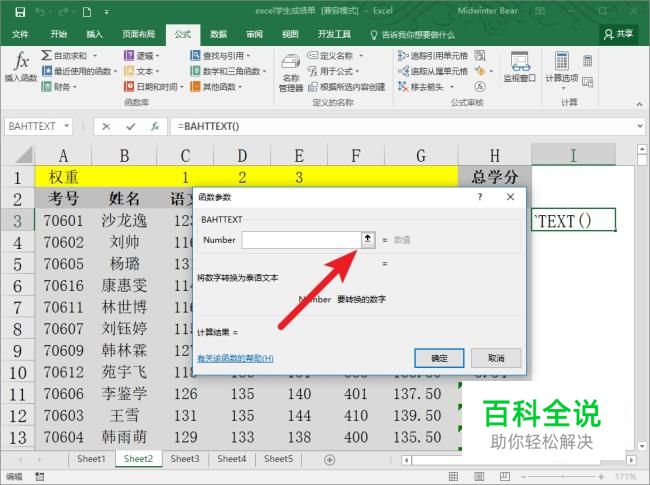Toggle Show Formulas icon

(480, 56)
